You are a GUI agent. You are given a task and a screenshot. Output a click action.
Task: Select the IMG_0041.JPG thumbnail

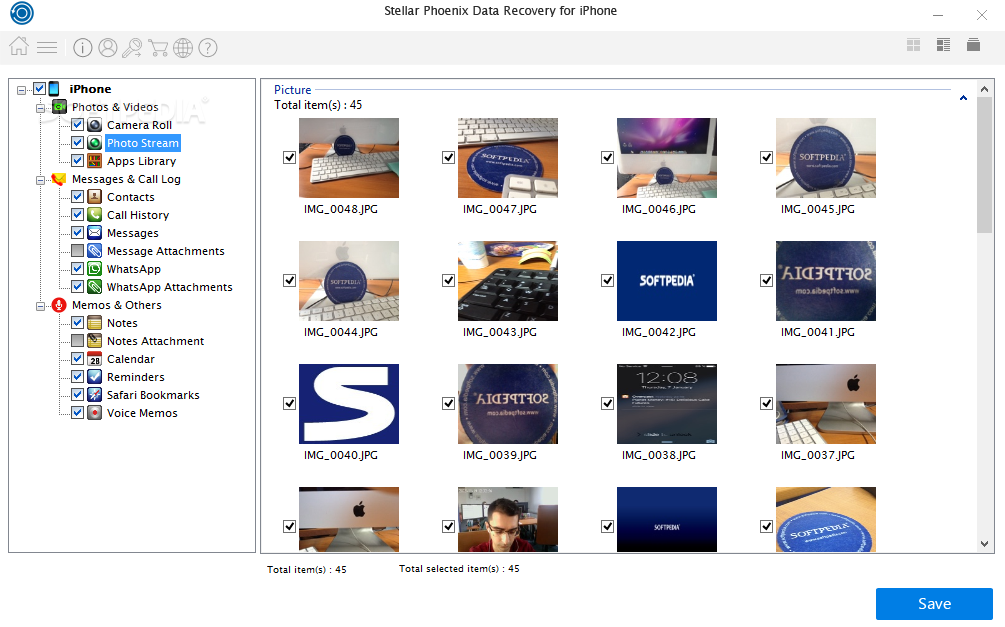826,281
